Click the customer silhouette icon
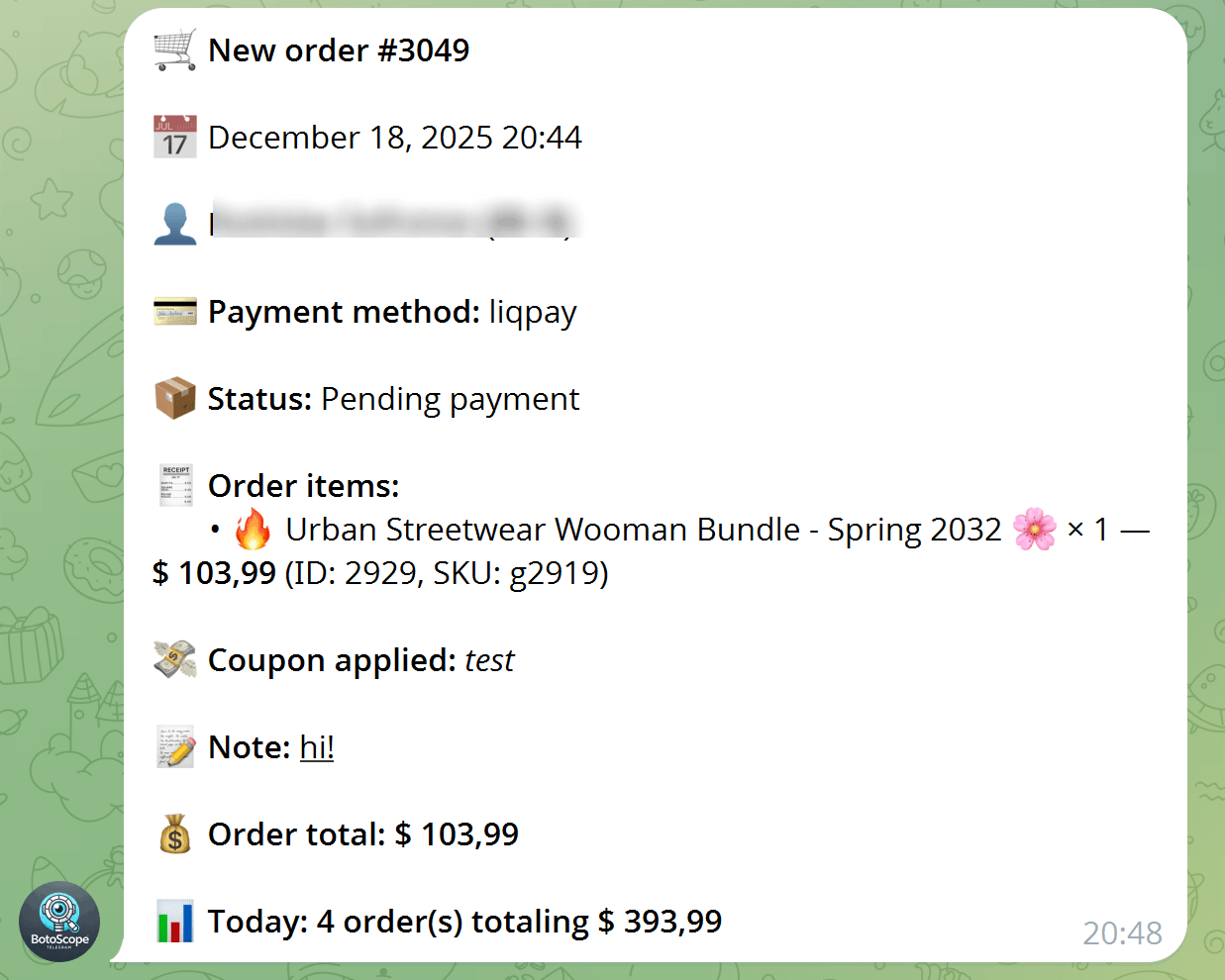1225x980 pixels. 175,224
